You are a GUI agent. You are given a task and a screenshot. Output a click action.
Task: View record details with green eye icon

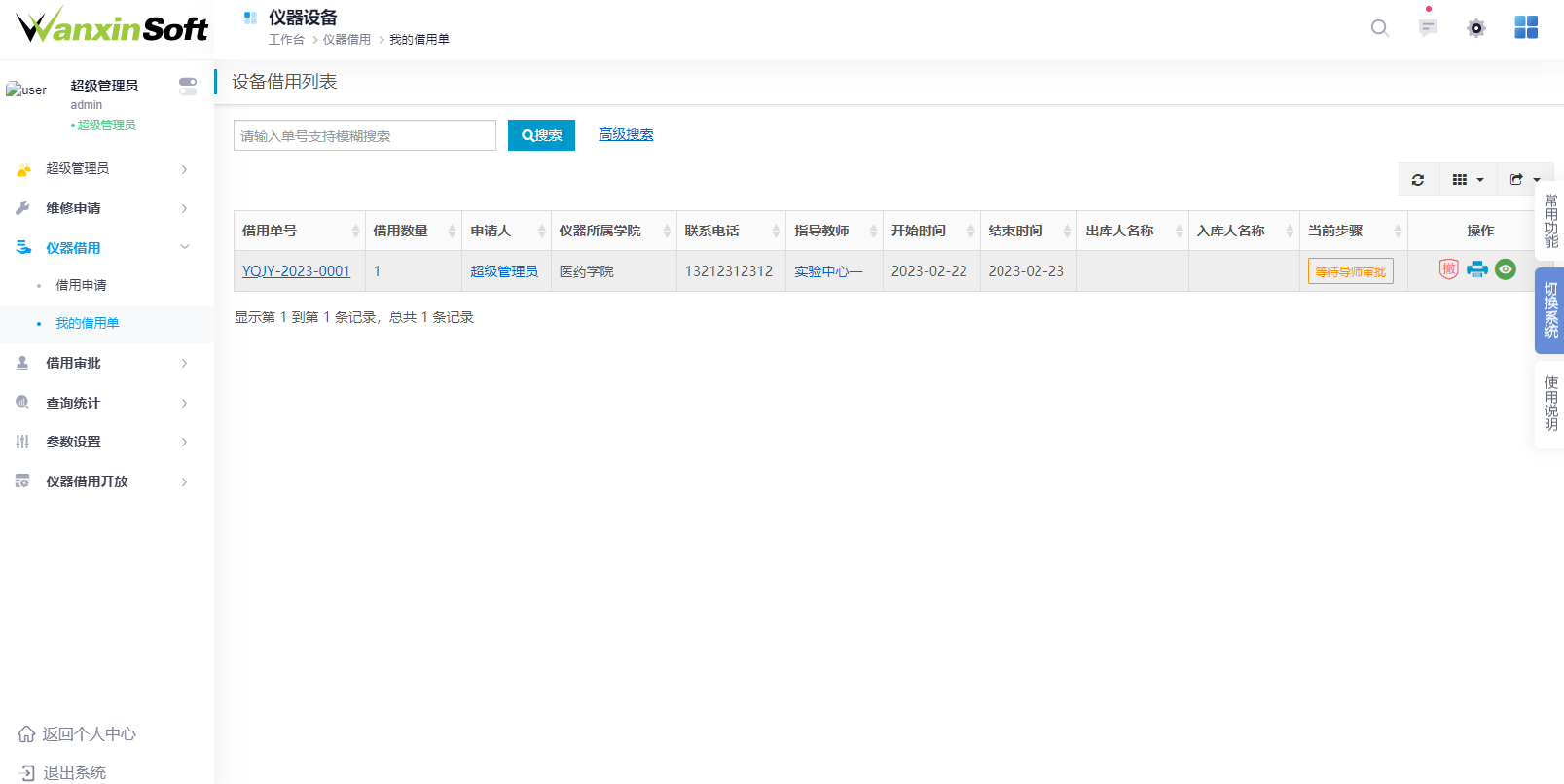pyautogui.click(x=1506, y=269)
